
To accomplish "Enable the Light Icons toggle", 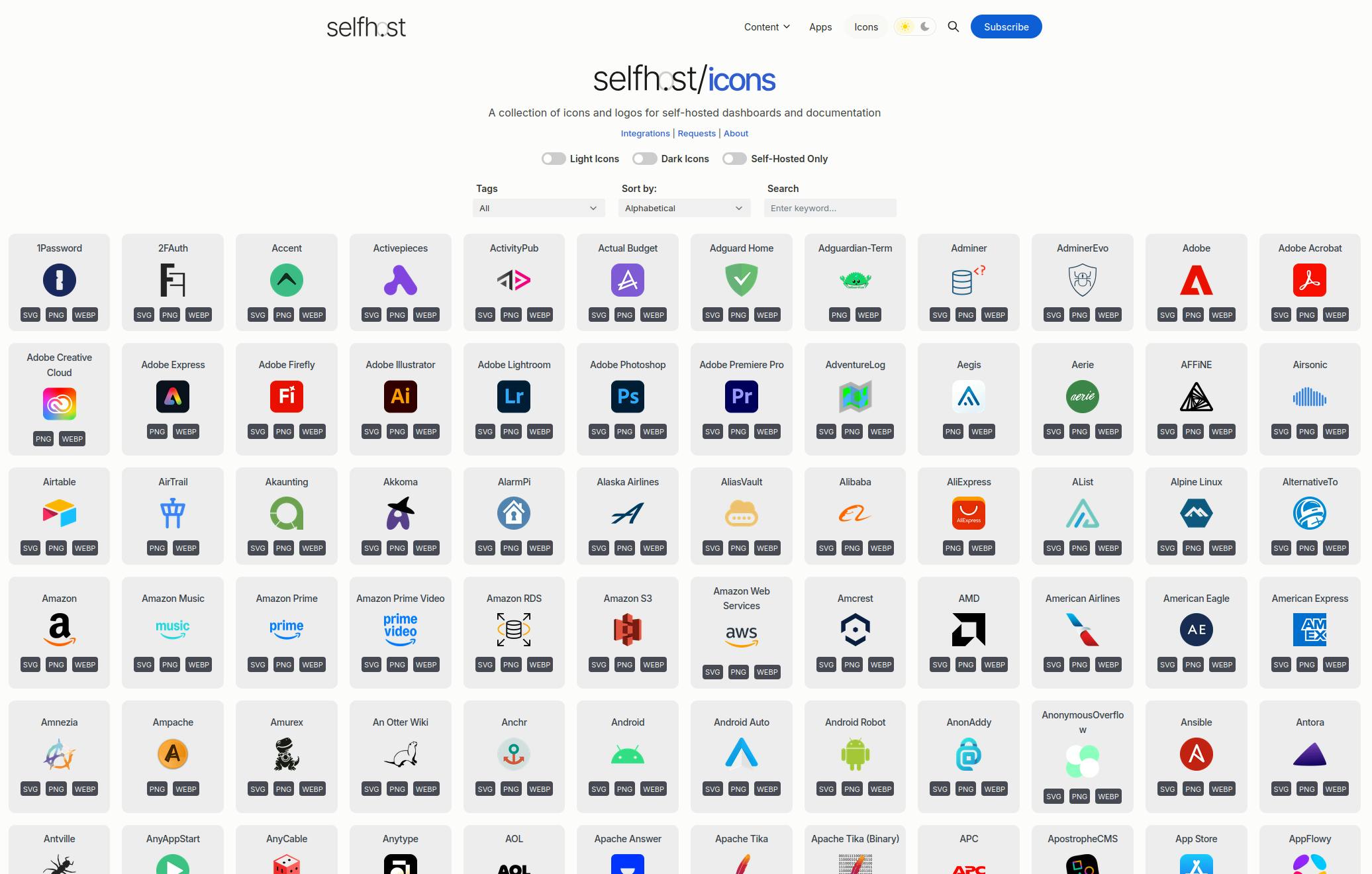I will [554, 158].
